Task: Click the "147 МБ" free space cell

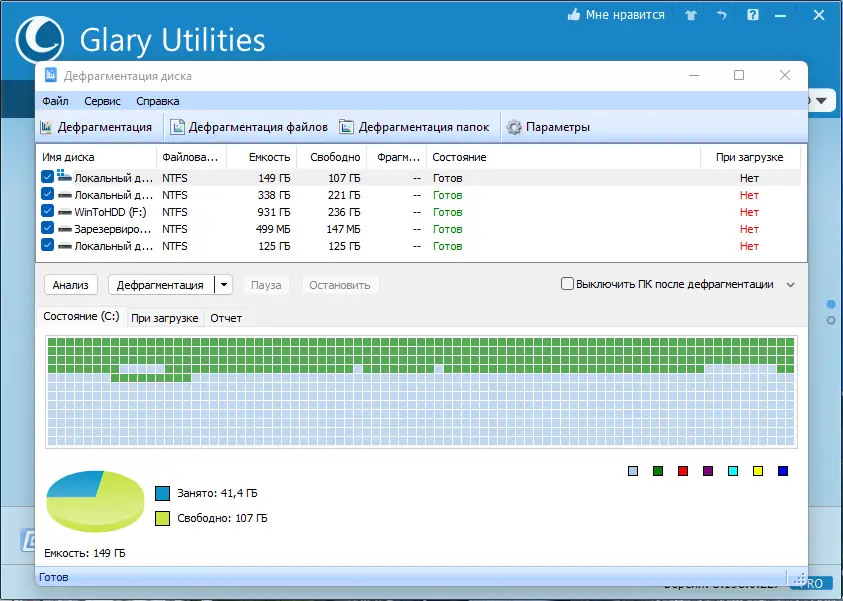Action: point(343,230)
